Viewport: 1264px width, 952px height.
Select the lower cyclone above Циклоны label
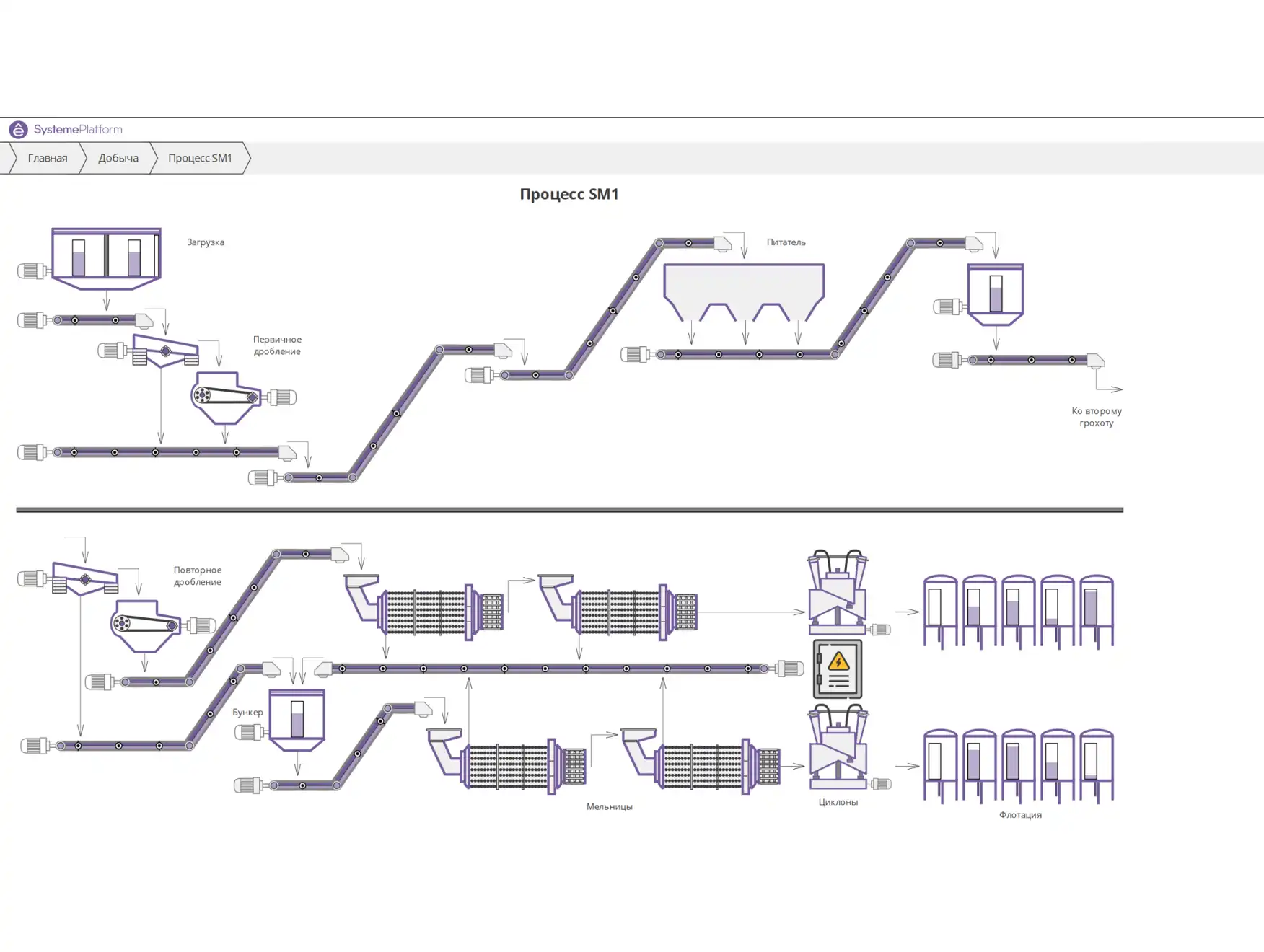[838, 747]
